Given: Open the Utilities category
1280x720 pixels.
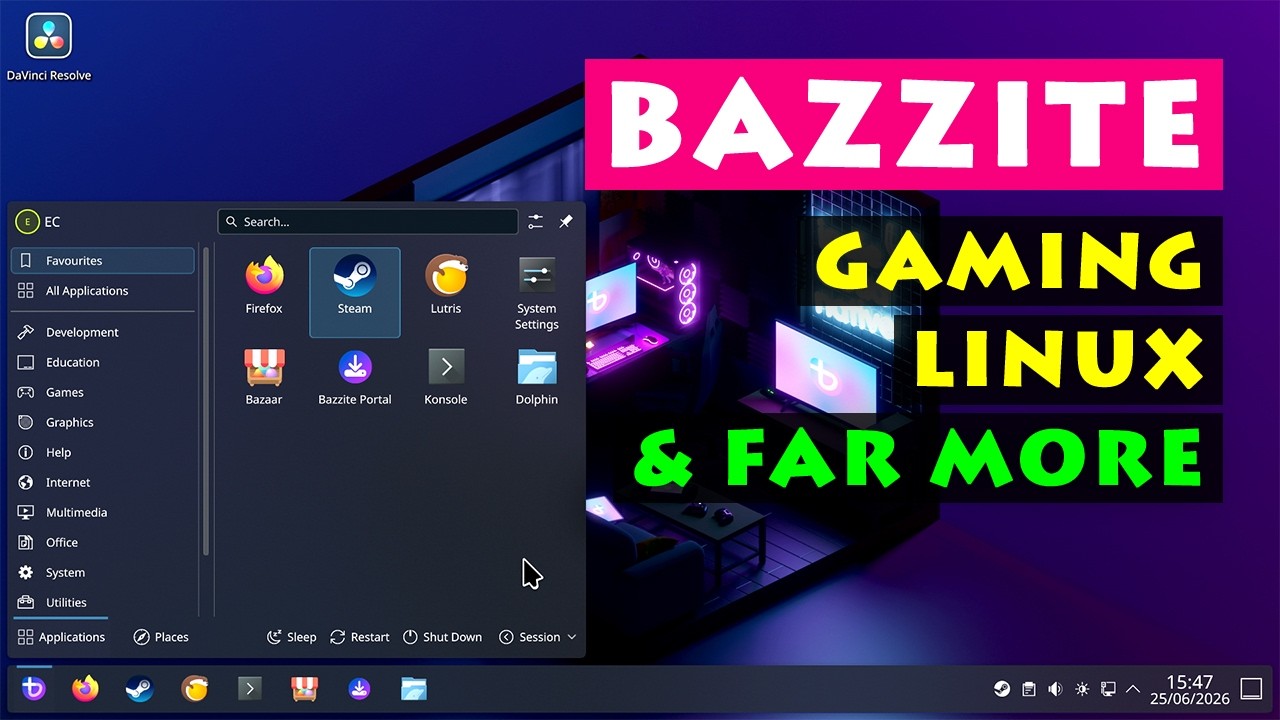Looking at the screenshot, I should click(103, 602).
